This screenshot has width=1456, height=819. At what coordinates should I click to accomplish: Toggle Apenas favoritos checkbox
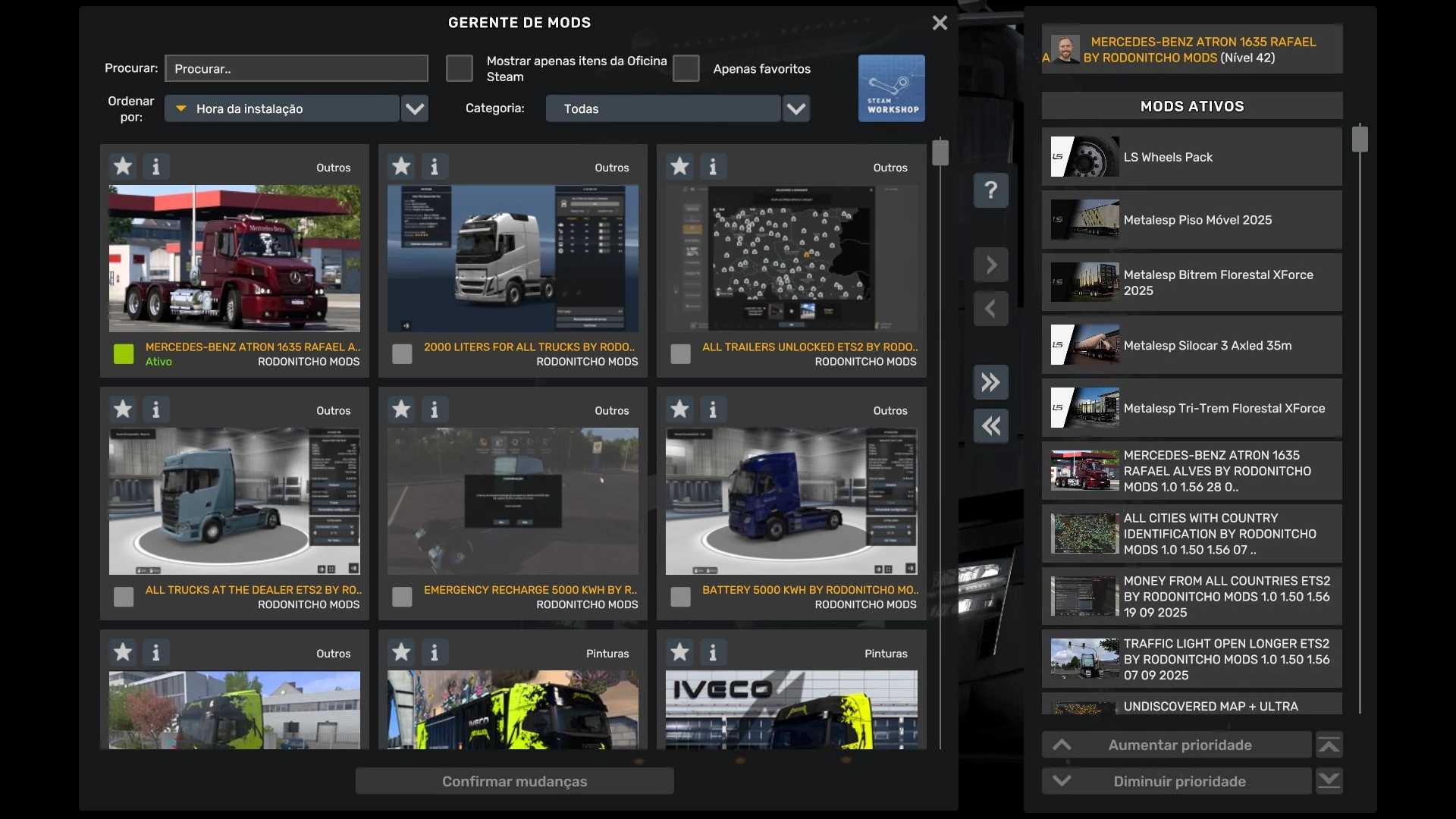(686, 68)
